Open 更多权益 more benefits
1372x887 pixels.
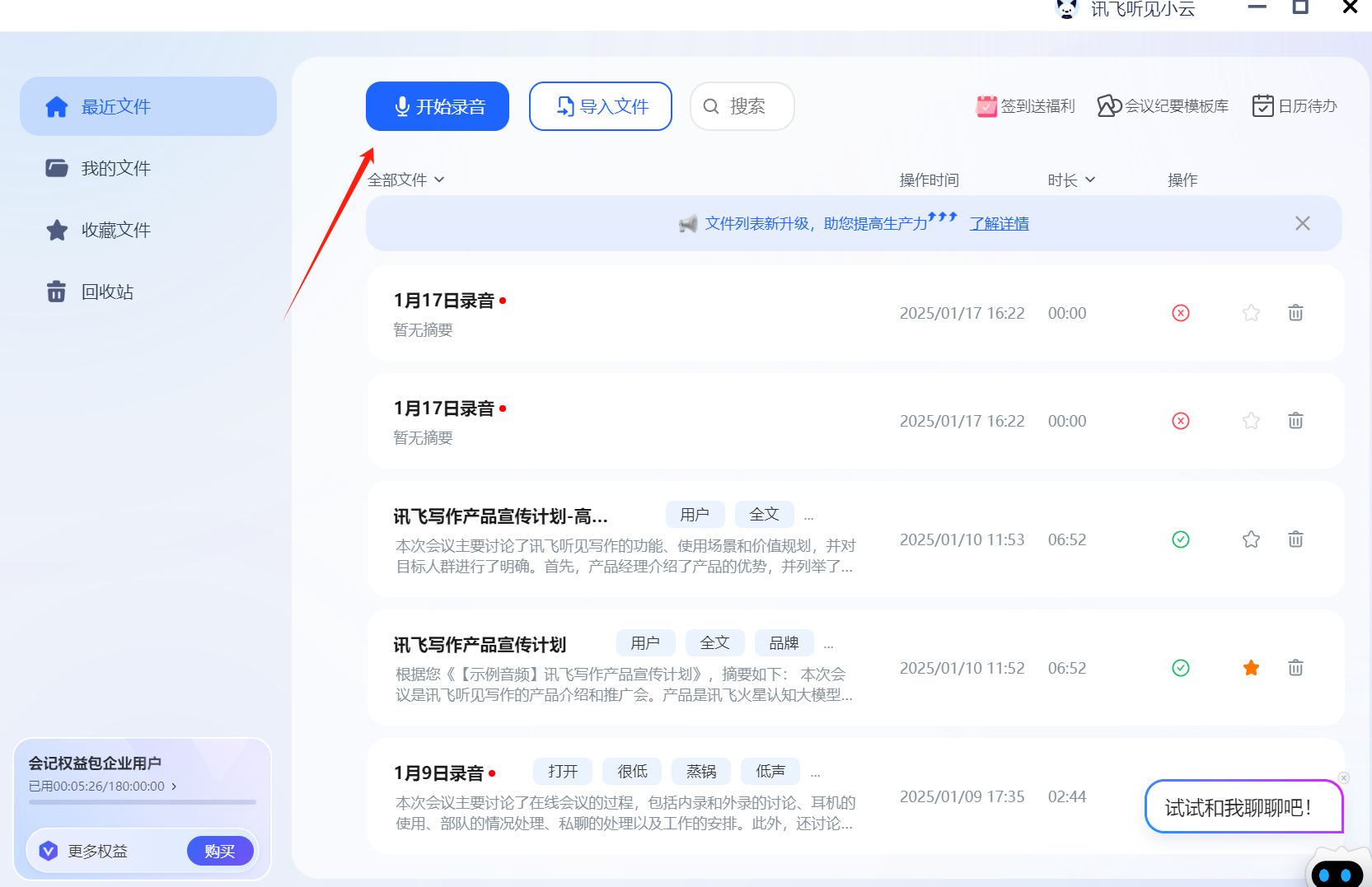(97, 852)
